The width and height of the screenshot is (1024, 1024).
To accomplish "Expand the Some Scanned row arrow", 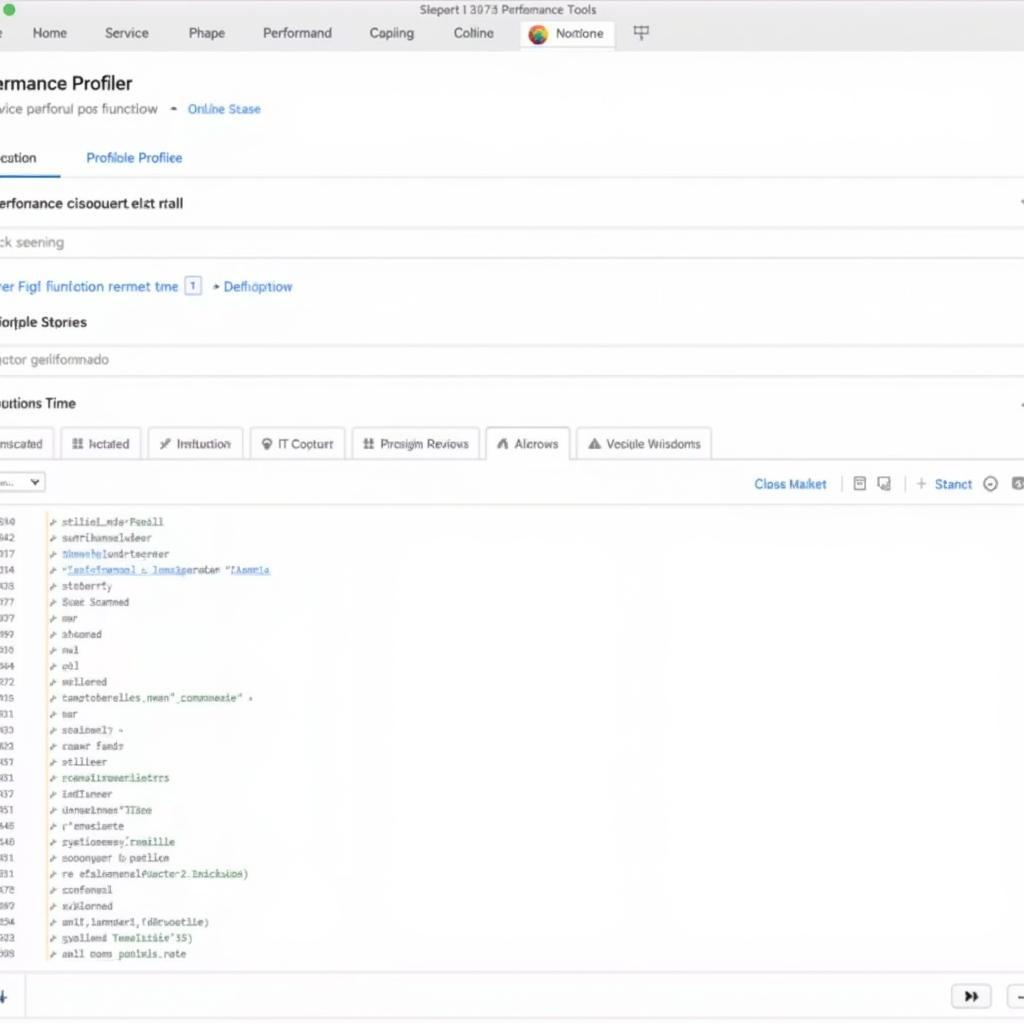I will [53, 602].
